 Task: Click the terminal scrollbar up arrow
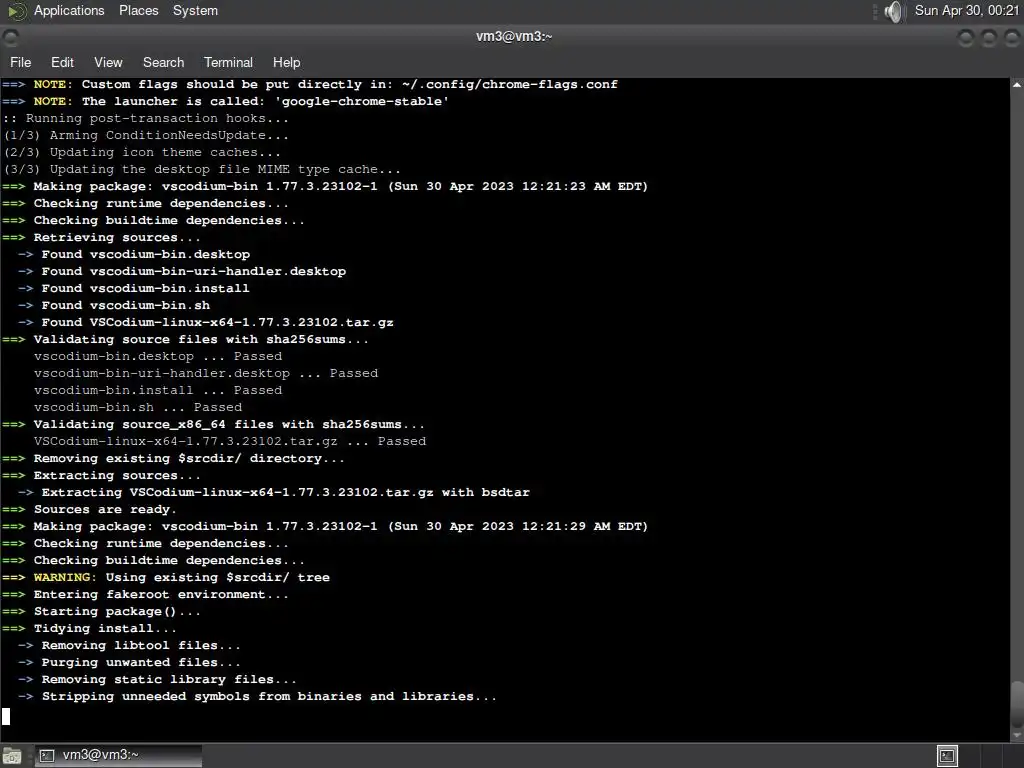point(1017,85)
